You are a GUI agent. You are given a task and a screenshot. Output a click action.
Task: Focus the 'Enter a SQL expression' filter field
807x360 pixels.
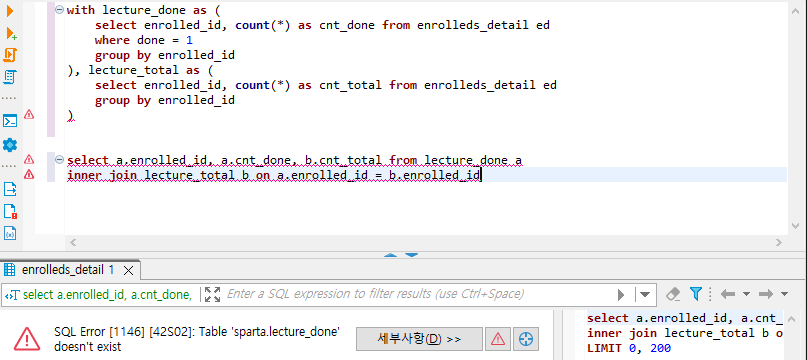click(417, 294)
